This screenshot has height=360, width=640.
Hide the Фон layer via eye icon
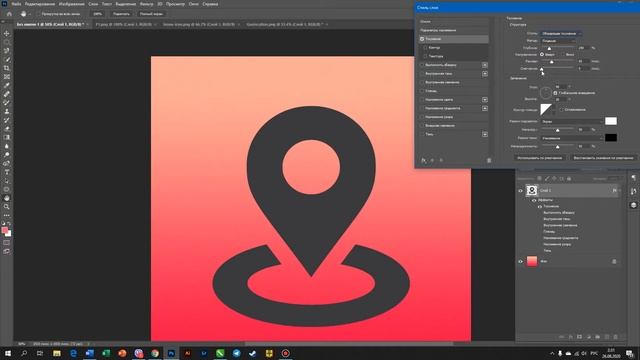520,262
